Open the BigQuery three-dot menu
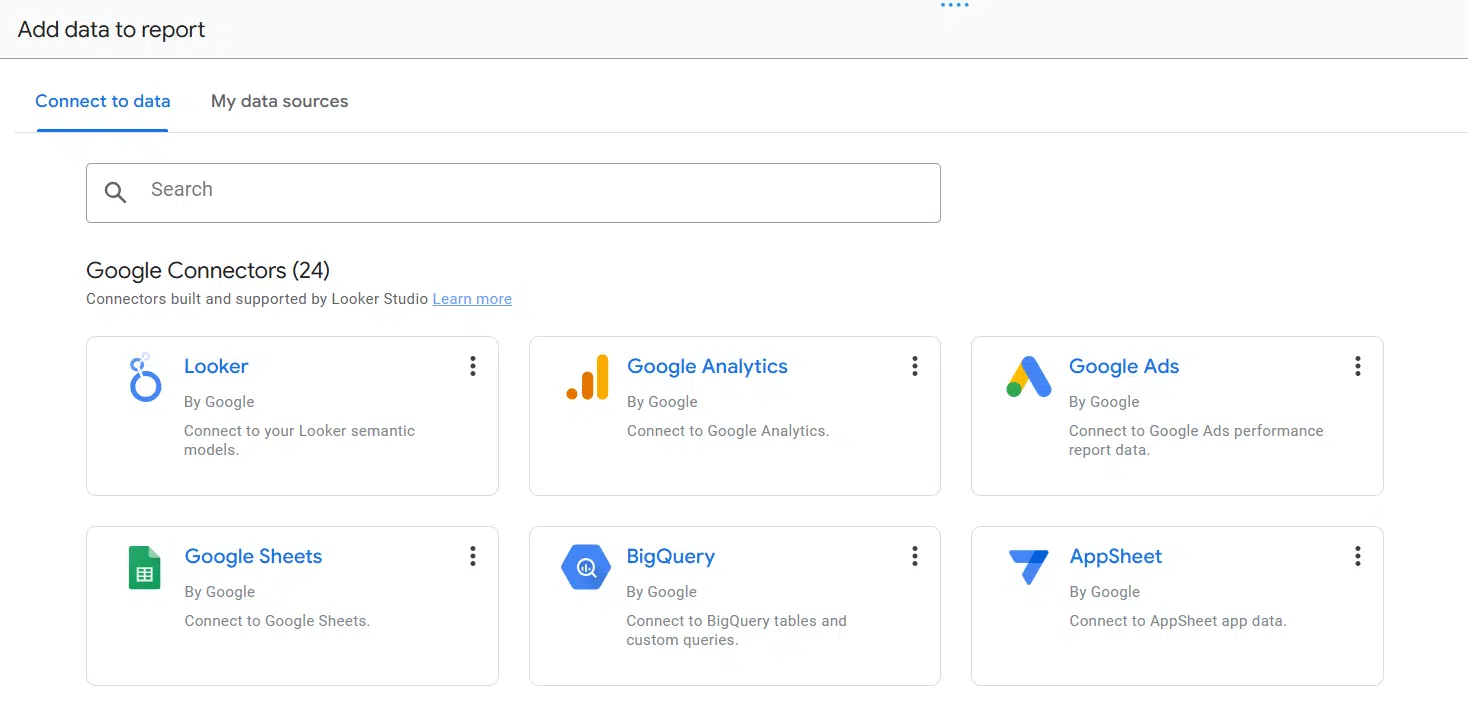1468x702 pixels. [x=914, y=555]
